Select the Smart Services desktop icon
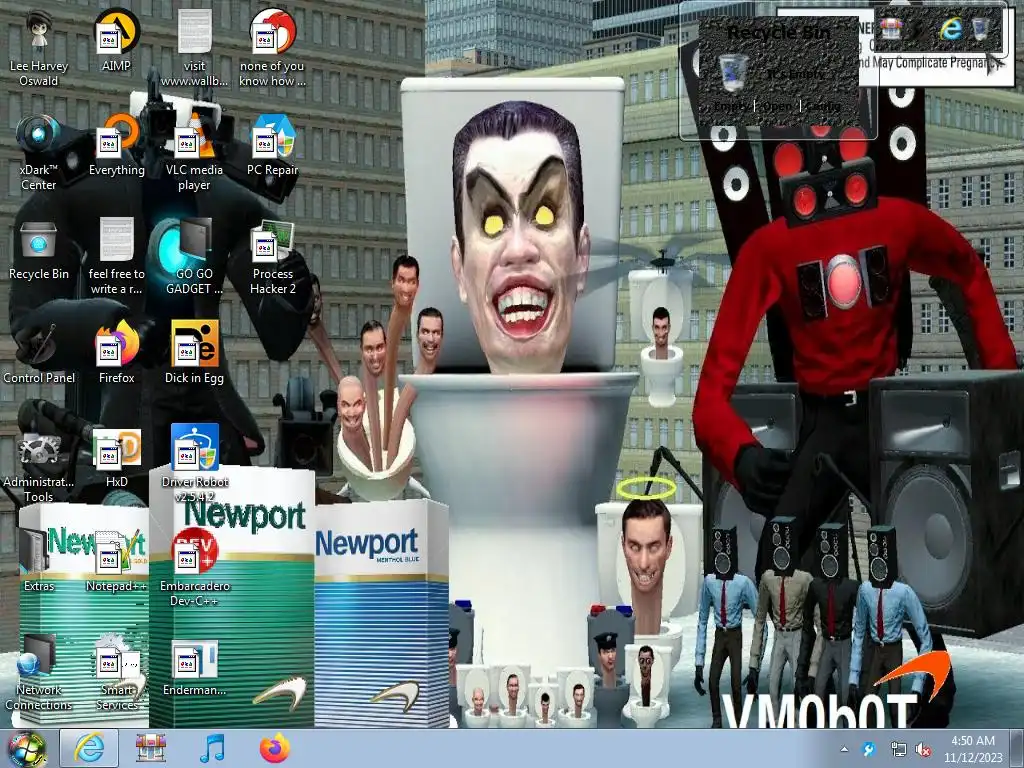 [x=116, y=673]
